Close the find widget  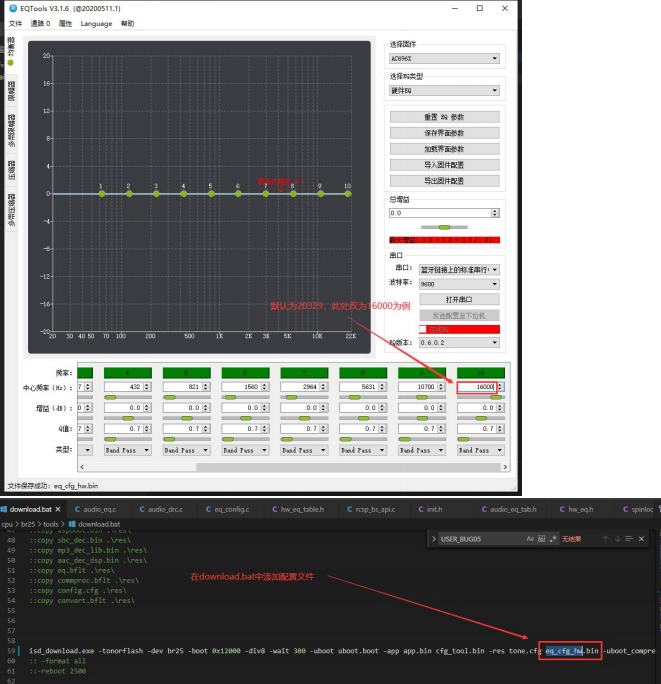coord(641,539)
